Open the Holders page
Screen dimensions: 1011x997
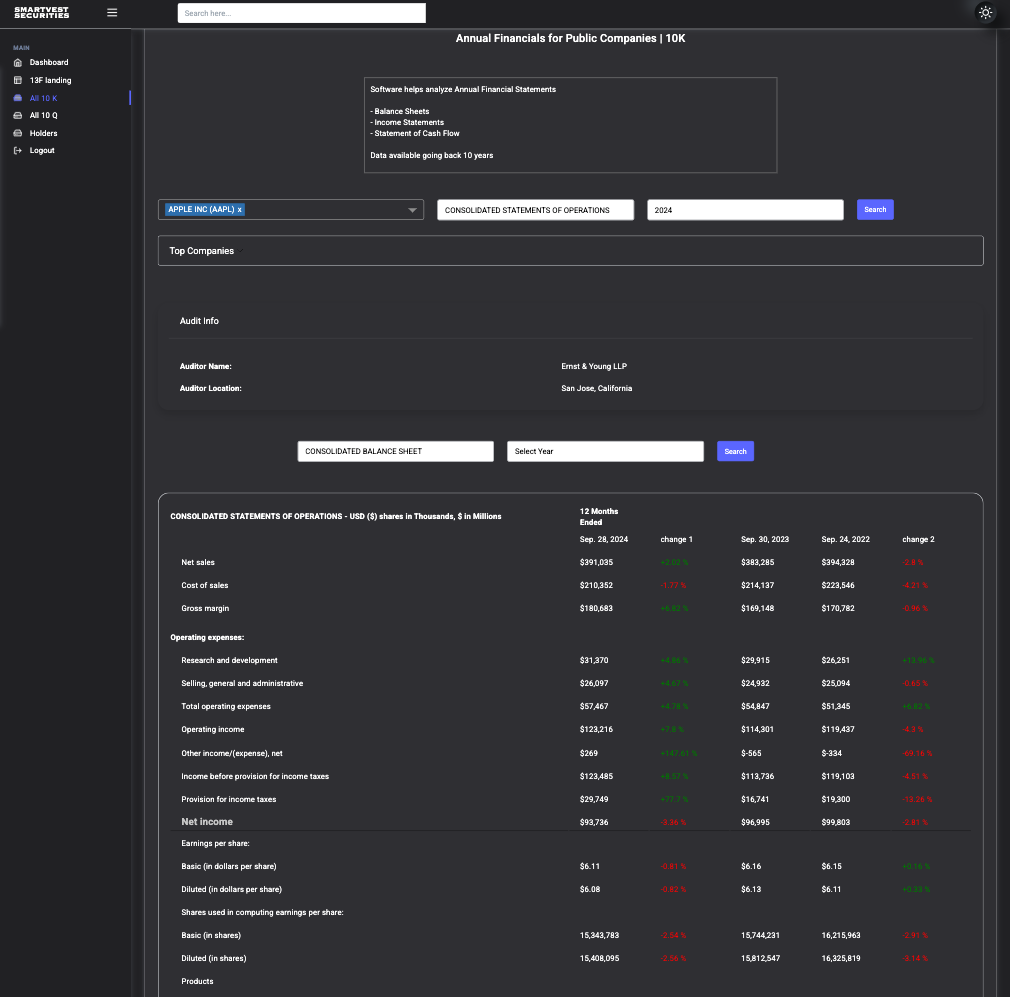pyautogui.click(x=43, y=133)
